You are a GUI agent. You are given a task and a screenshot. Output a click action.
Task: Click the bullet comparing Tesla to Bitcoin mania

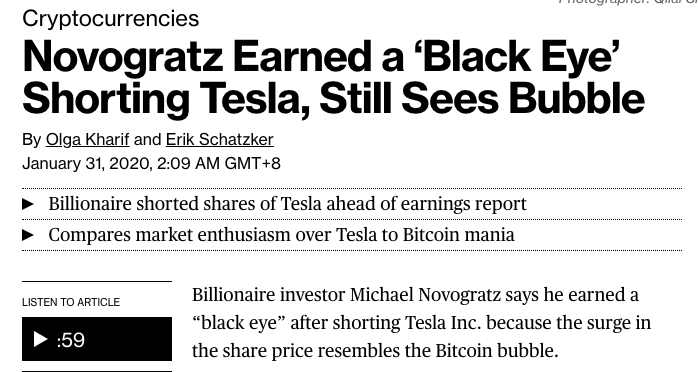pos(281,235)
